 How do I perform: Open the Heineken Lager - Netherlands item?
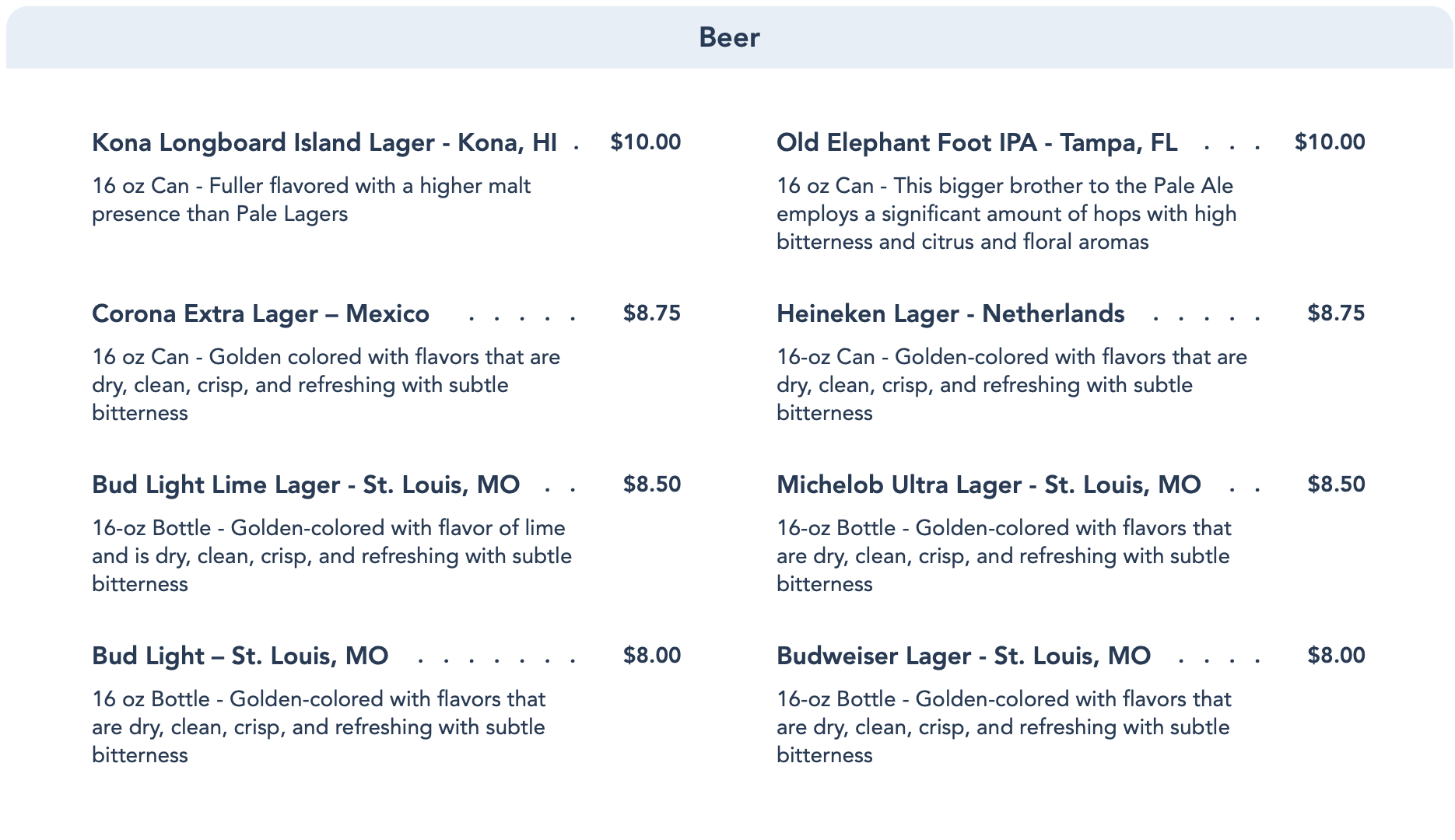click(950, 314)
